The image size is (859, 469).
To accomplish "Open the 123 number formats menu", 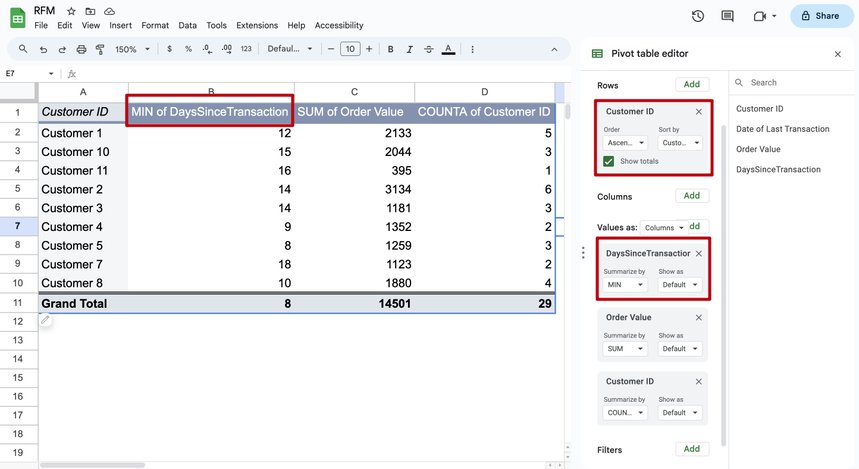I will [x=246, y=49].
